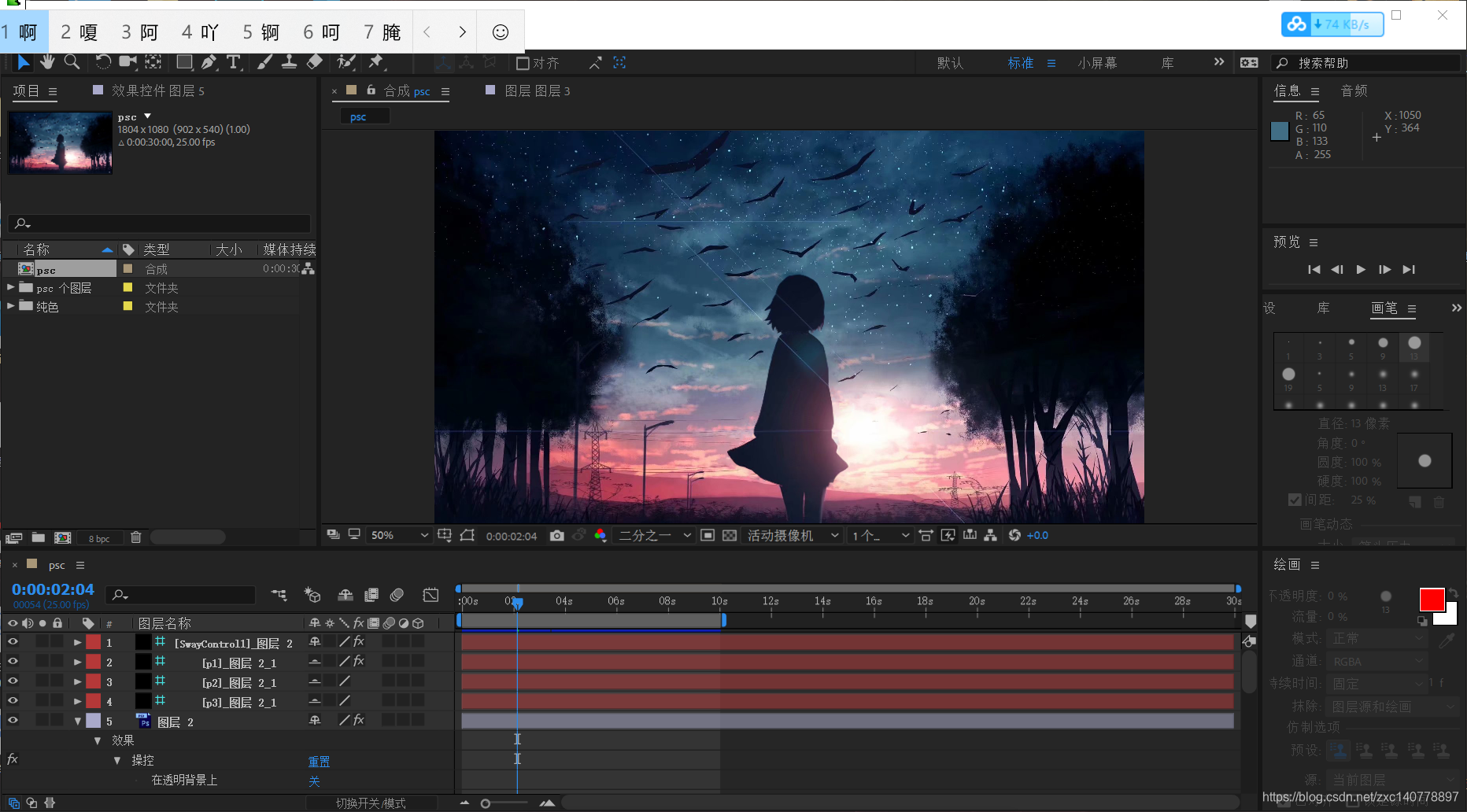Open the 50% magnification dropdown
Viewport: 1467px width, 812px height.
pos(400,536)
